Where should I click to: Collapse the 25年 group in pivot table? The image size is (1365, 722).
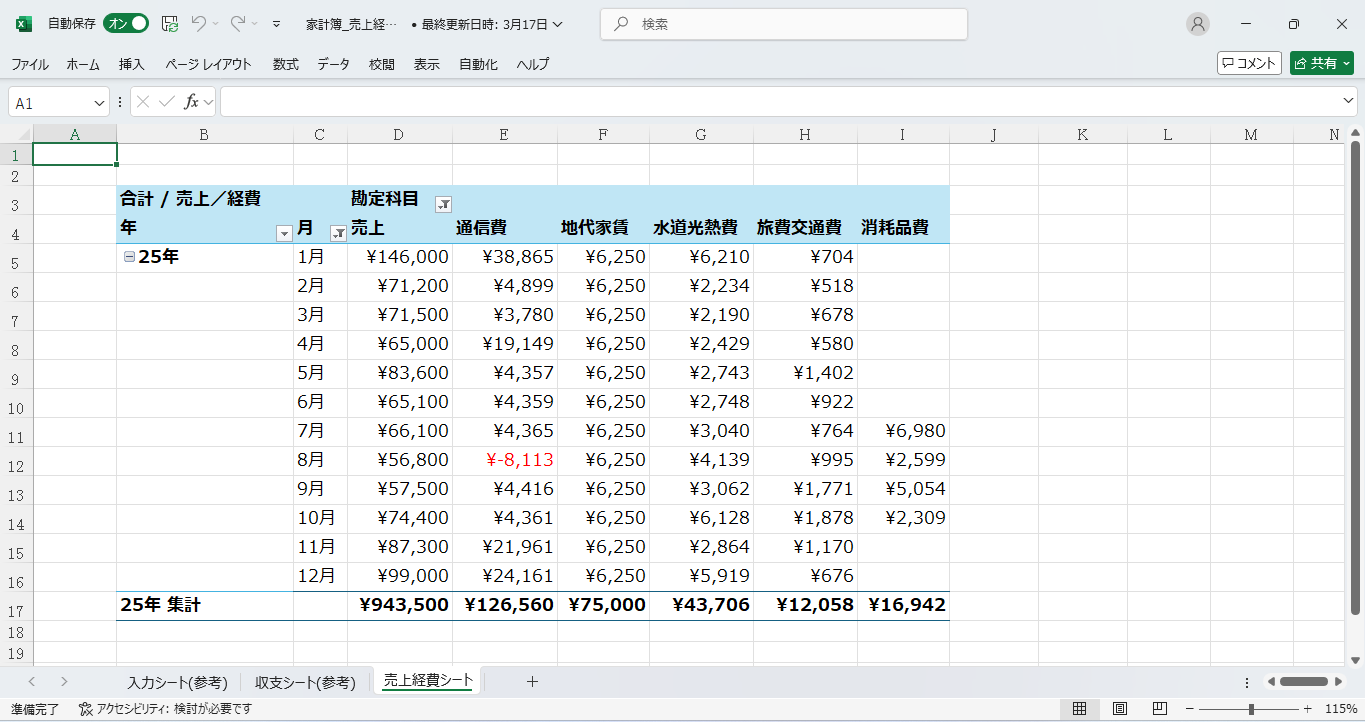[129, 257]
